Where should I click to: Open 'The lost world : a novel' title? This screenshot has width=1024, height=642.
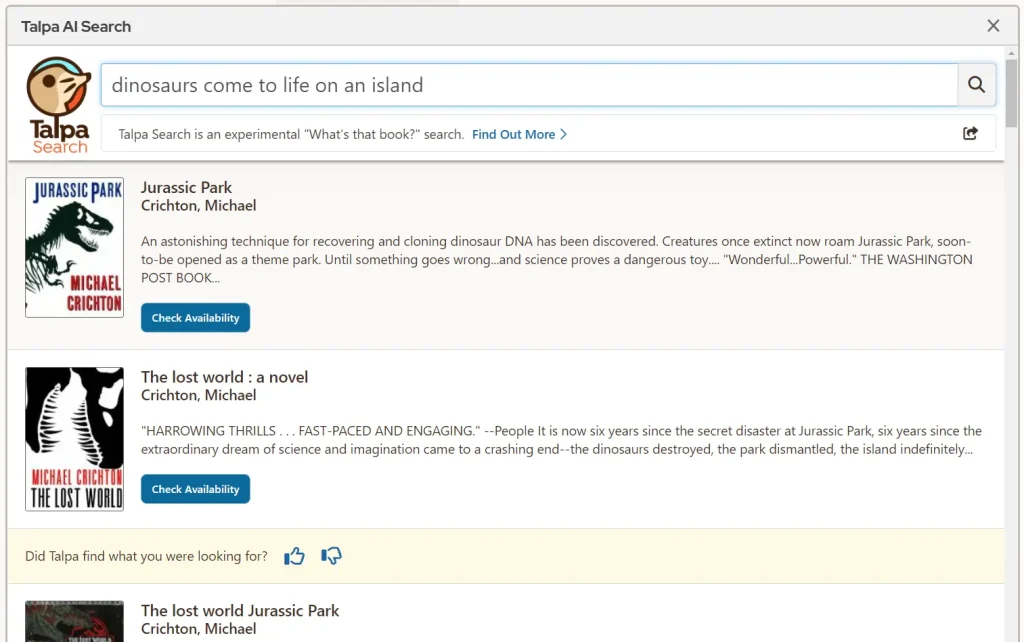[x=224, y=377]
